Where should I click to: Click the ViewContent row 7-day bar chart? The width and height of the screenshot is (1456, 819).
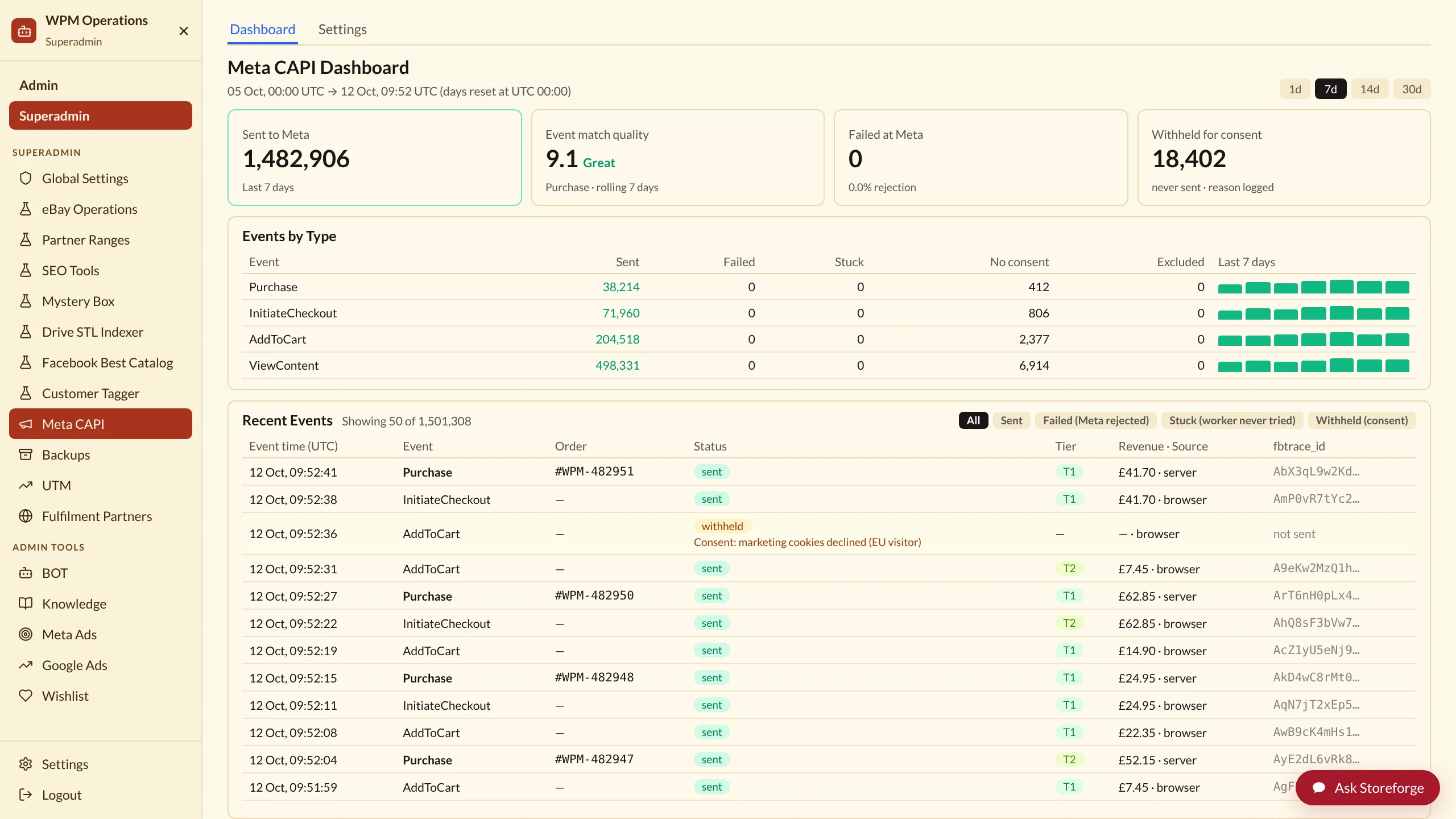[x=1314, y=365]
